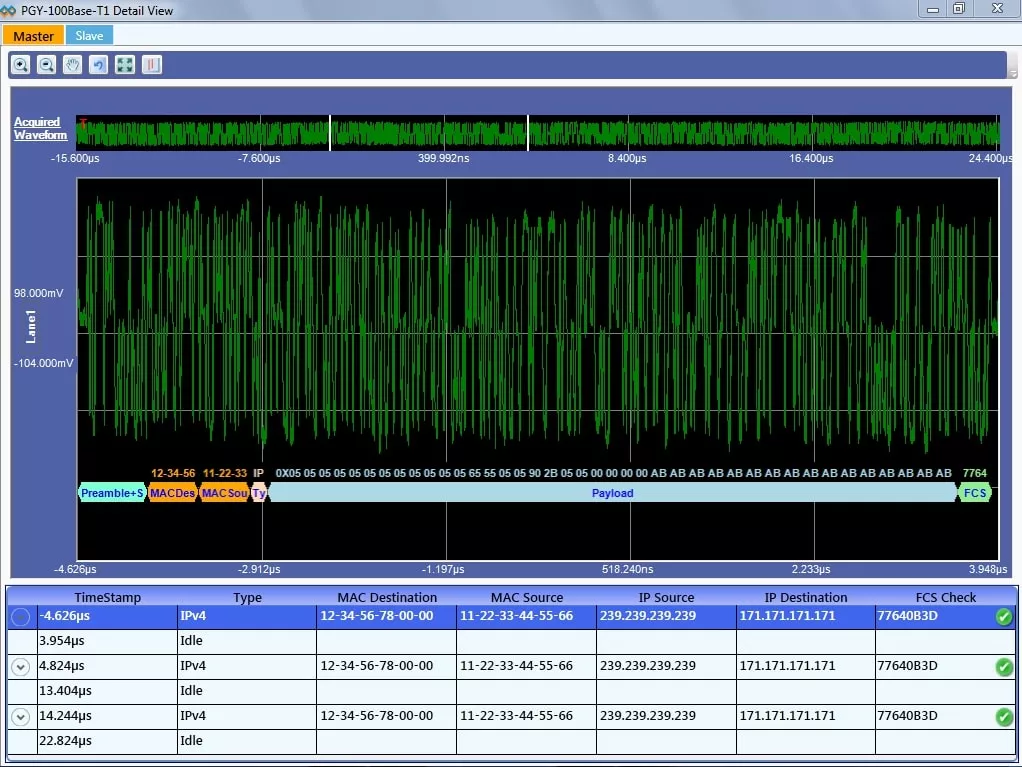Click the Zoom Out magnifier icon
The image size is (1022, 767).
tap(46, 65)
